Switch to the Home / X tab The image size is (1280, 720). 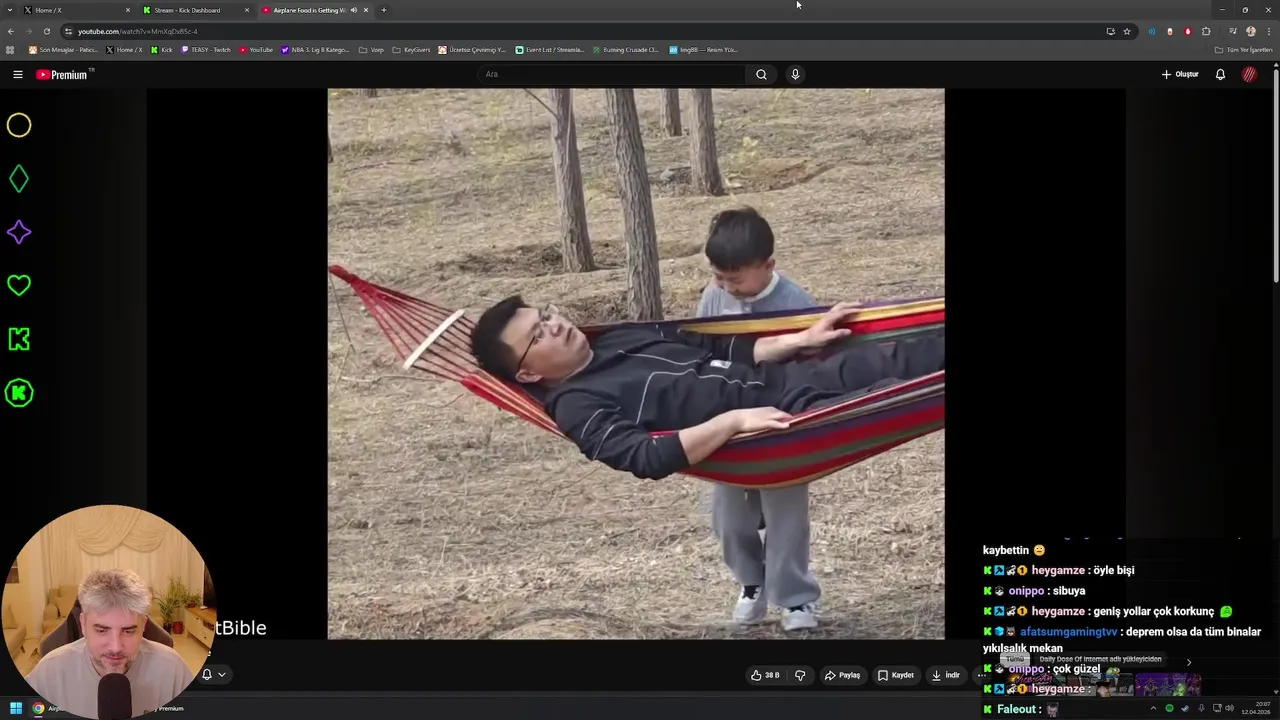(75, 10)
